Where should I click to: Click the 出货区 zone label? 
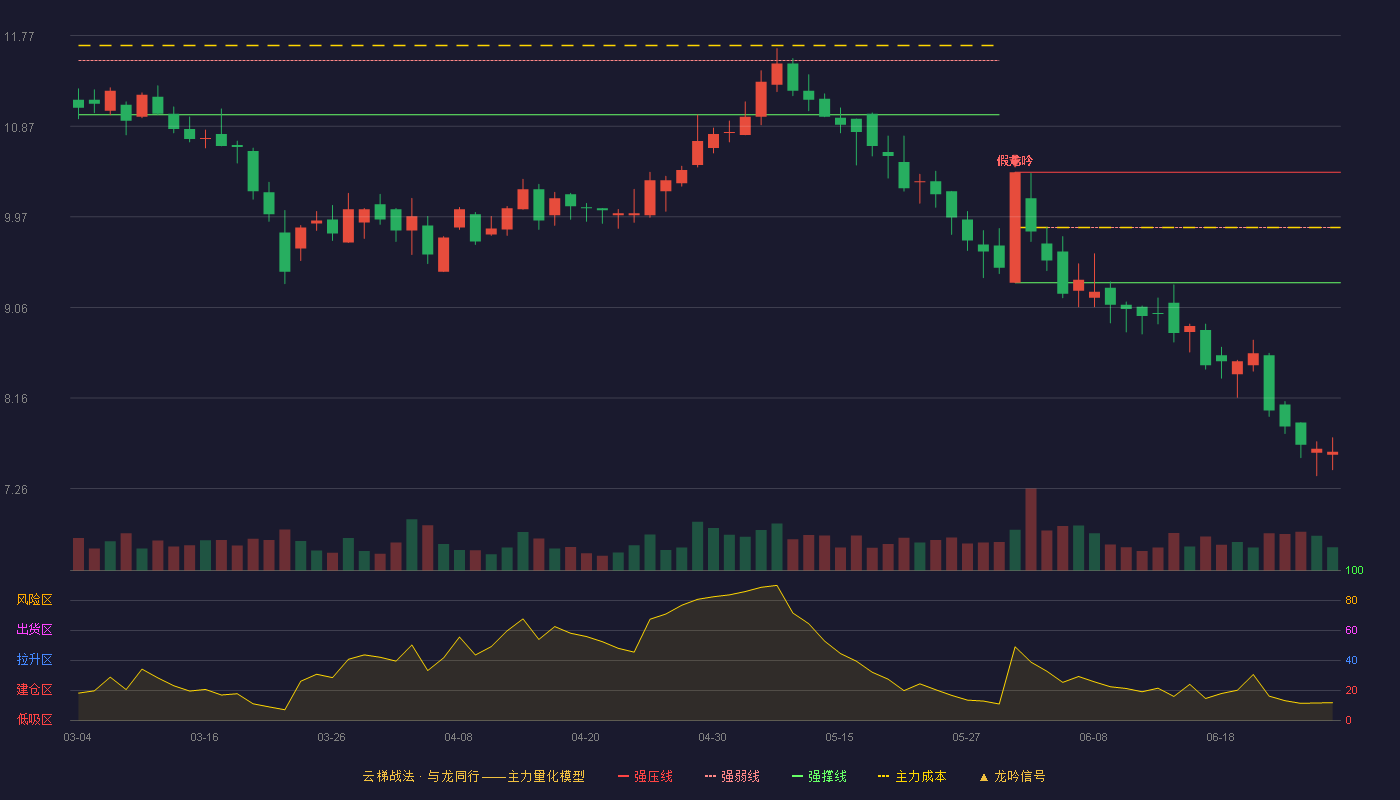coord(34,630)
